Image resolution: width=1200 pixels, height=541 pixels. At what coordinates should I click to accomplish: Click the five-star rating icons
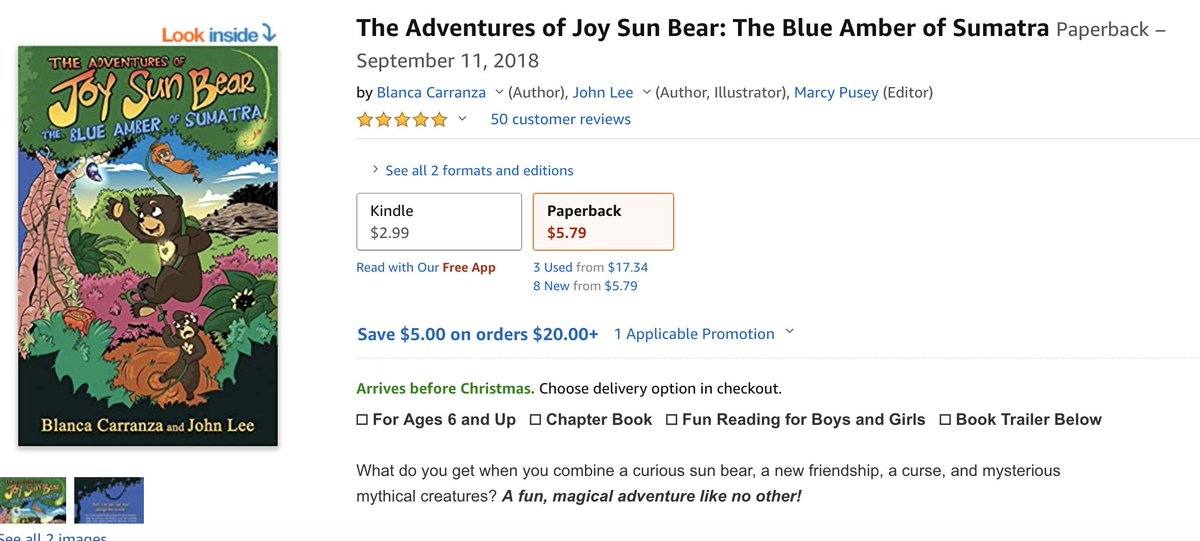click(403, 120)
